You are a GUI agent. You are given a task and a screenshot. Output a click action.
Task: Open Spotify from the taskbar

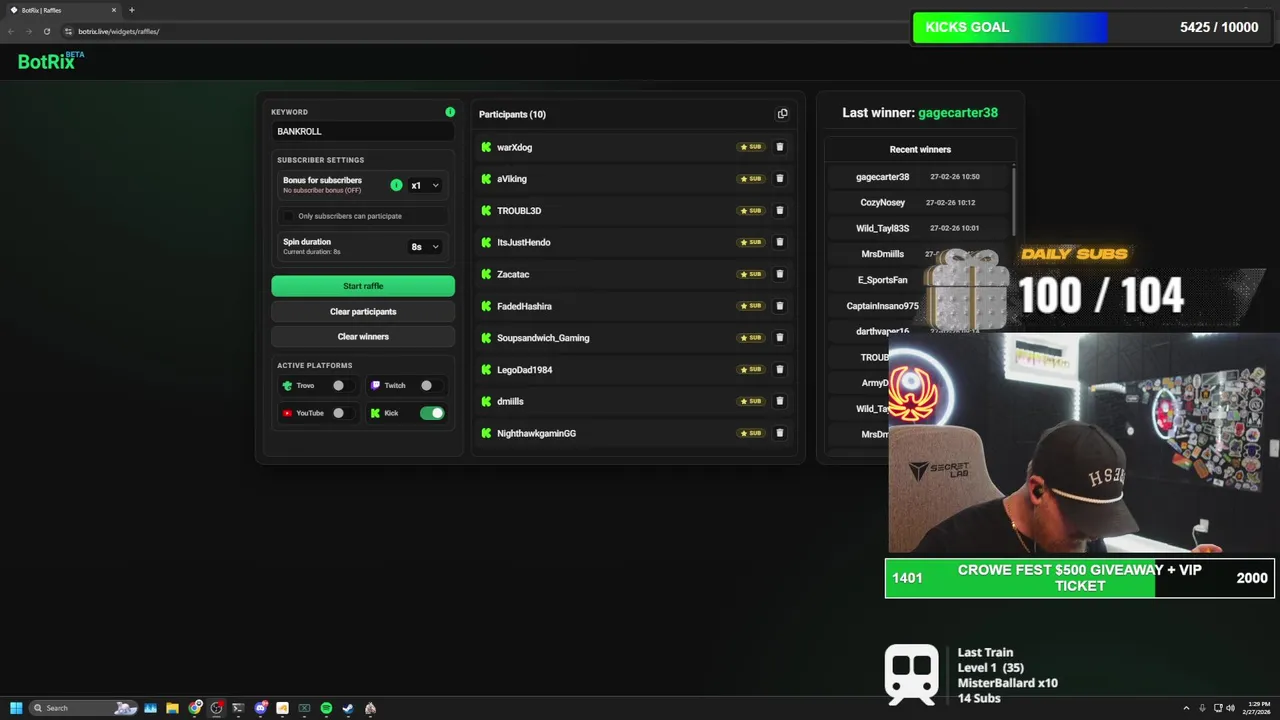pyautogui.click(x=326, y=708)
